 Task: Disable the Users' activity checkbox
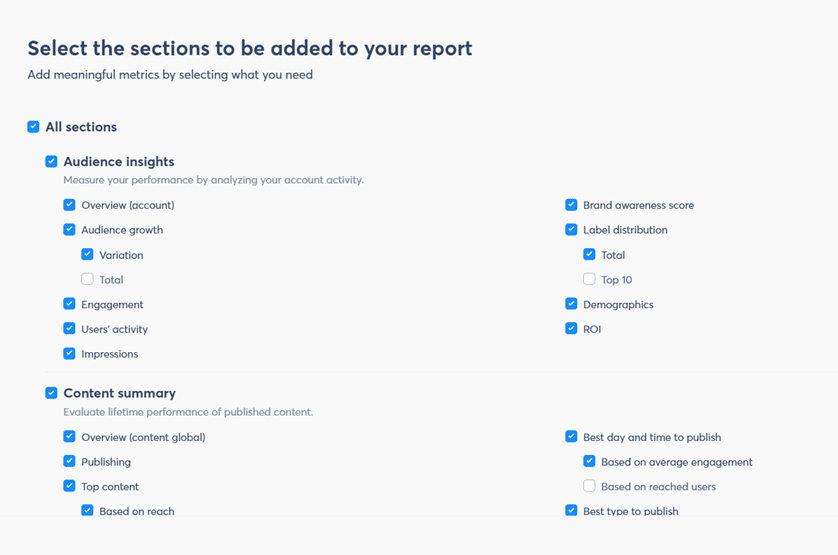point(69,329)
